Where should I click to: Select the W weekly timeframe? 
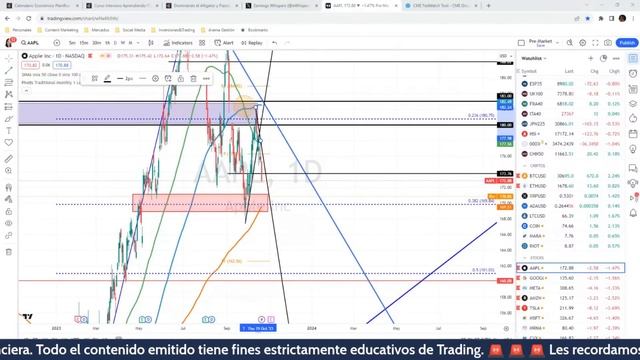click(x=123, y=43)
